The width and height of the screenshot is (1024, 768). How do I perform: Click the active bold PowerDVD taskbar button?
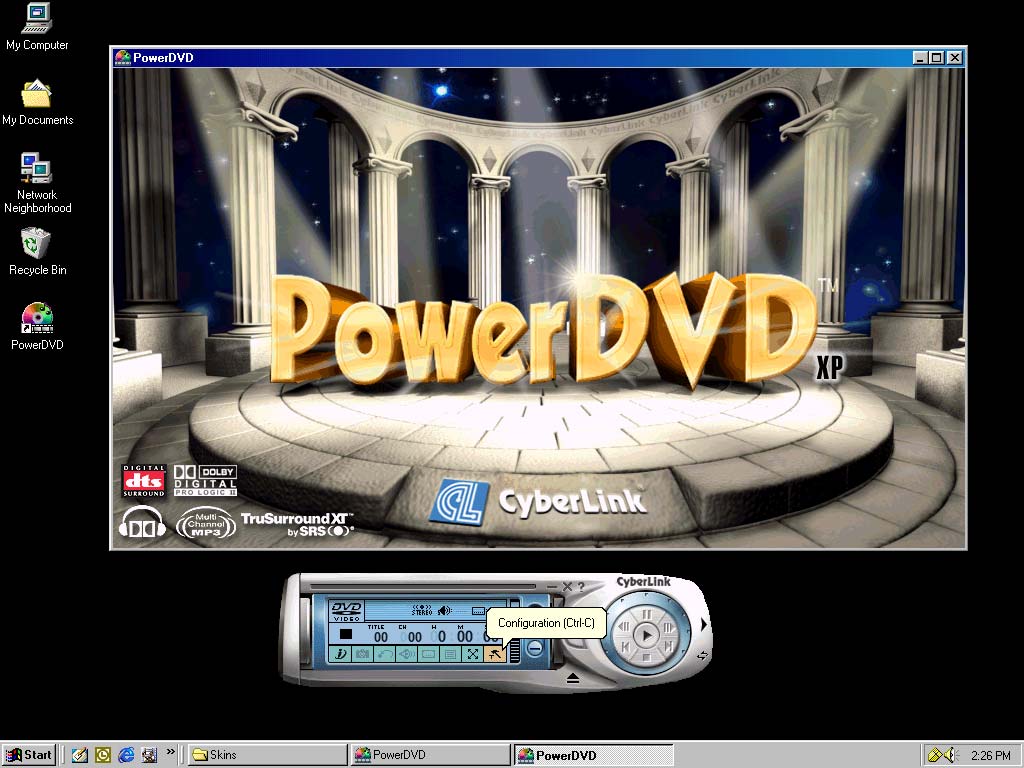(x=593, y=755)
